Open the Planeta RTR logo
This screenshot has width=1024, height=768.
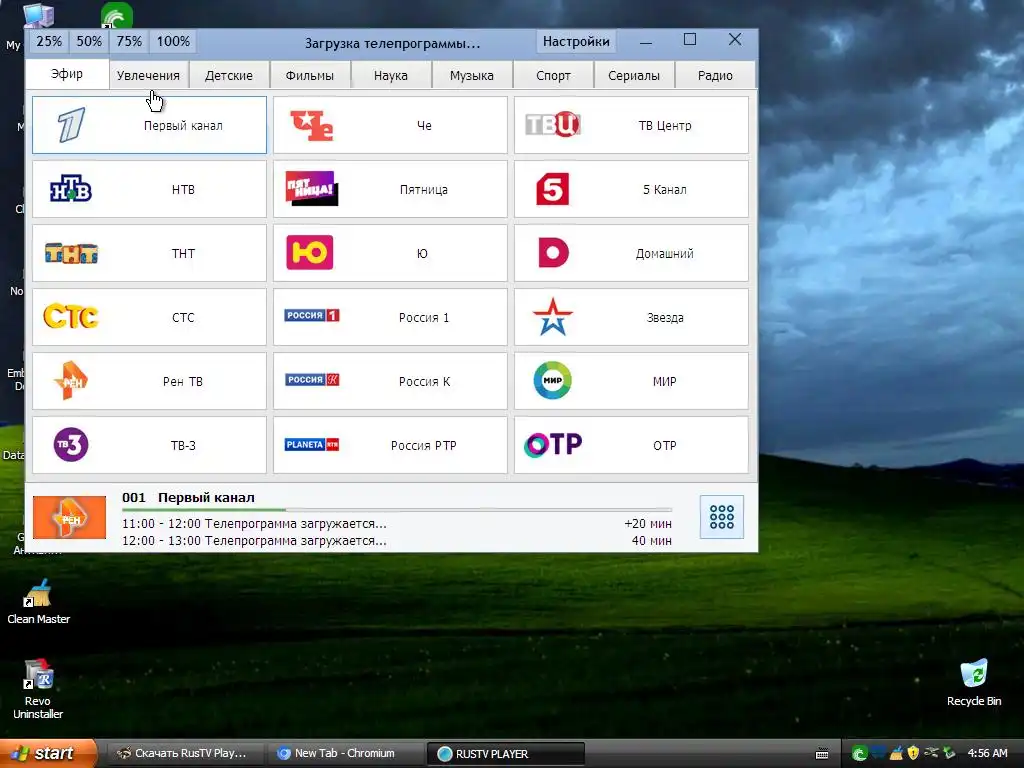coord(312,445)
